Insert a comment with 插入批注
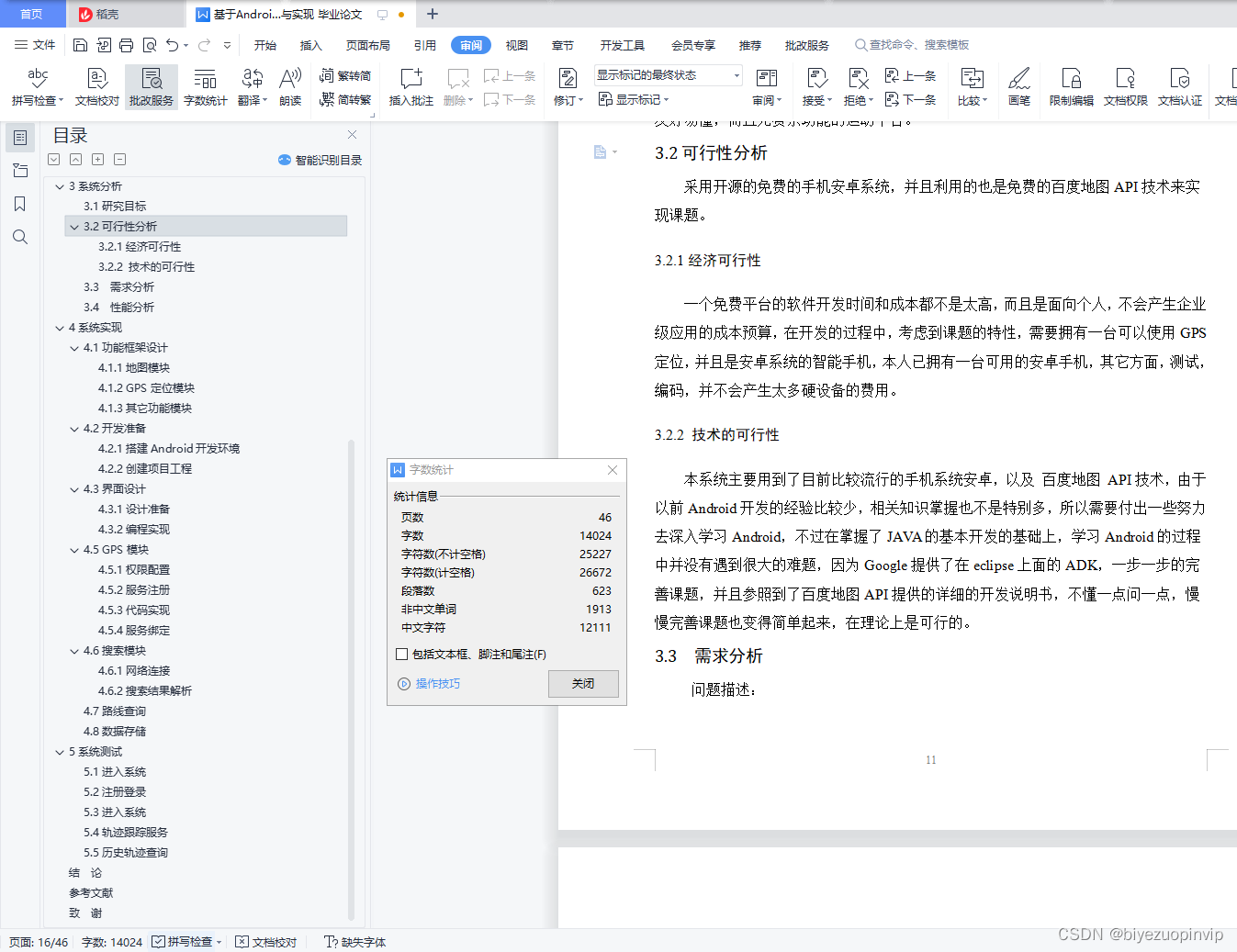 tap(411, 87)
